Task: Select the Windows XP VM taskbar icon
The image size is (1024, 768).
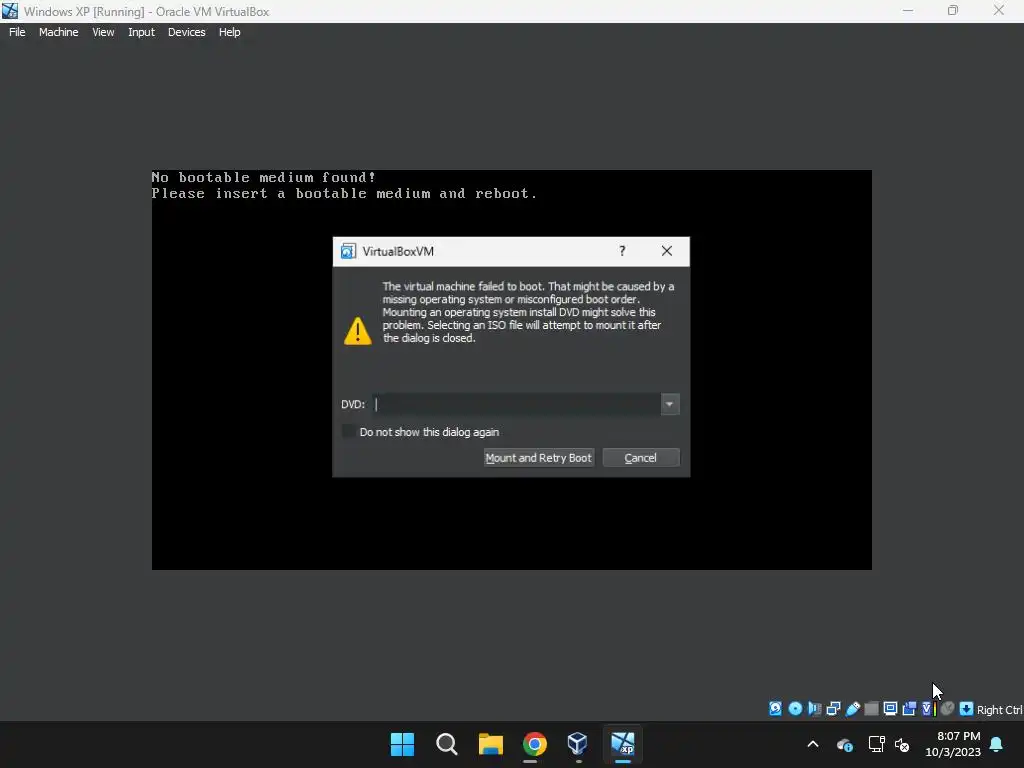Action: point(622,744)
